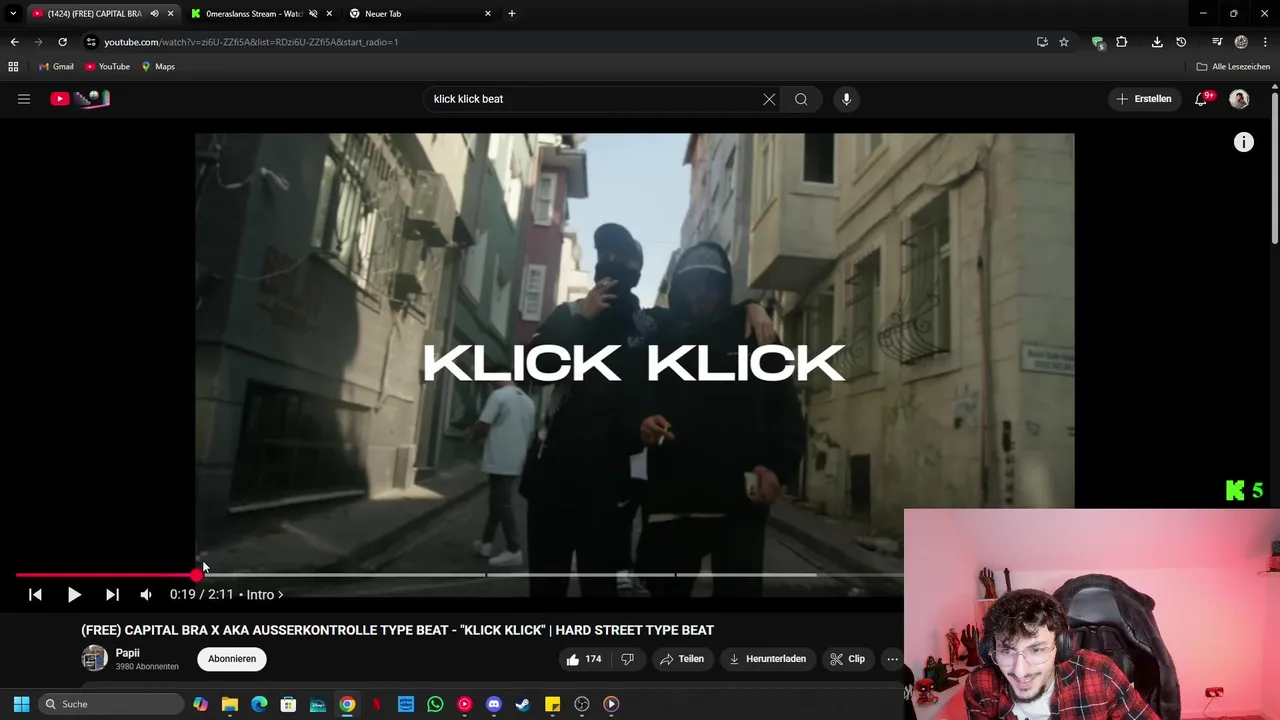
Task: Go back in browser history
Action: point(14,42)
